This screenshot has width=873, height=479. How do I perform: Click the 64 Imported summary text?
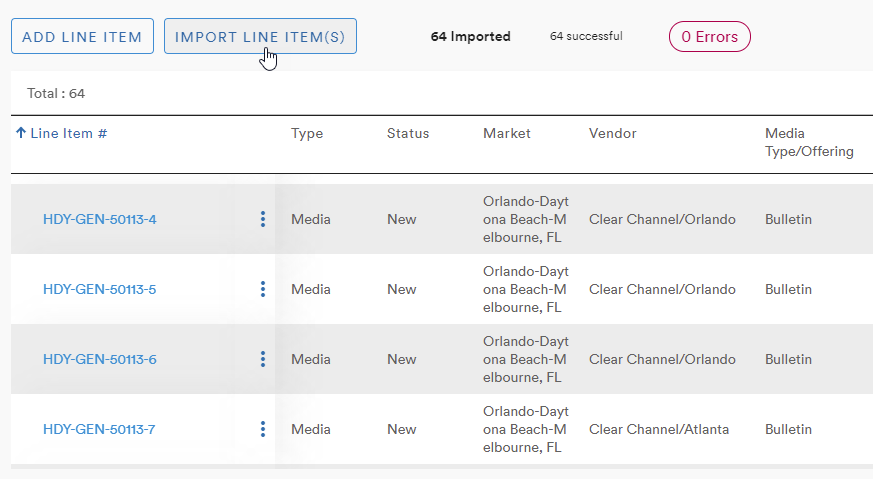click(x=470, y=36)
